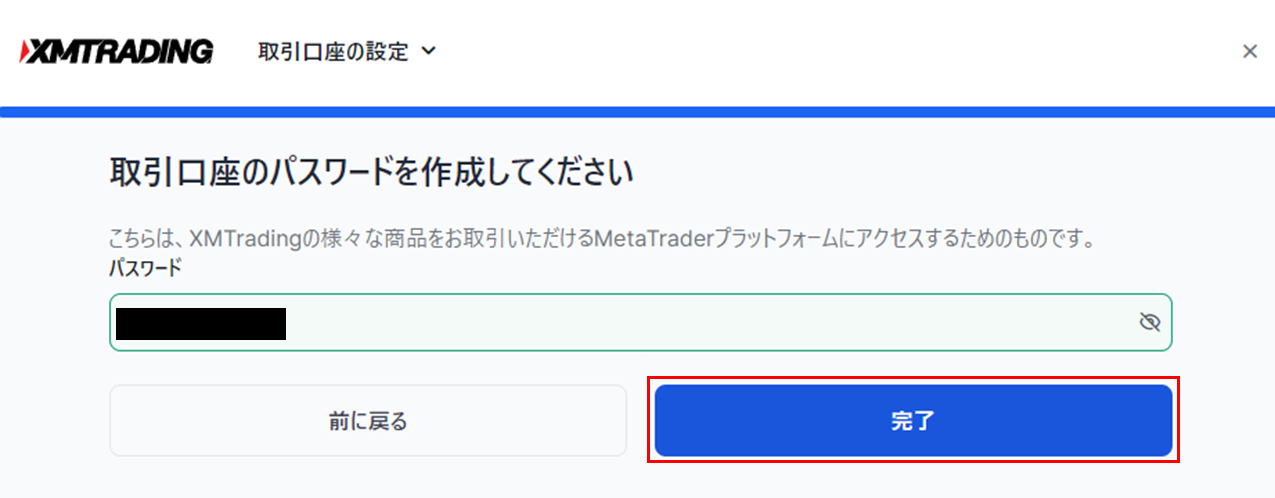Click the blue progress bar under the header
Screen dimensions: 1275x498
637,112
